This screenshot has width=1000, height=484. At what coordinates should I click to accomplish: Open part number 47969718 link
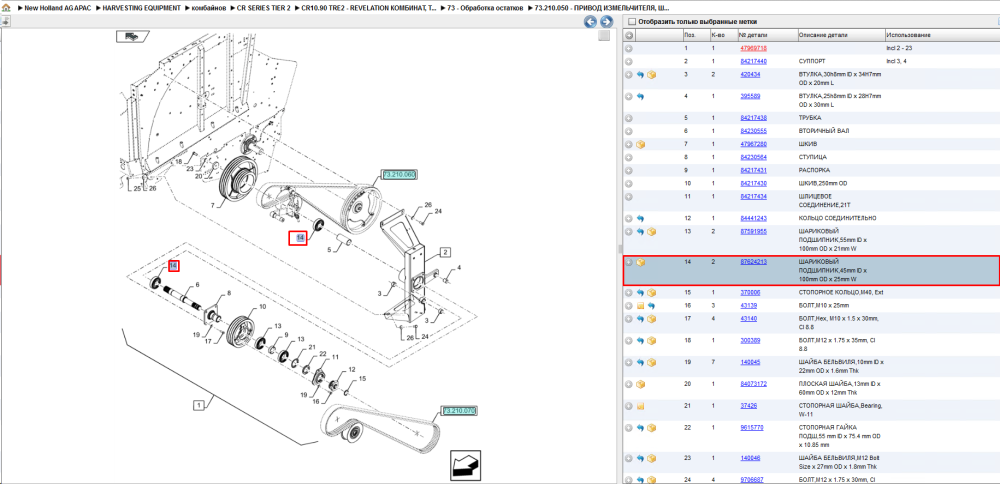pyautogui.click(x=753, y=48)
